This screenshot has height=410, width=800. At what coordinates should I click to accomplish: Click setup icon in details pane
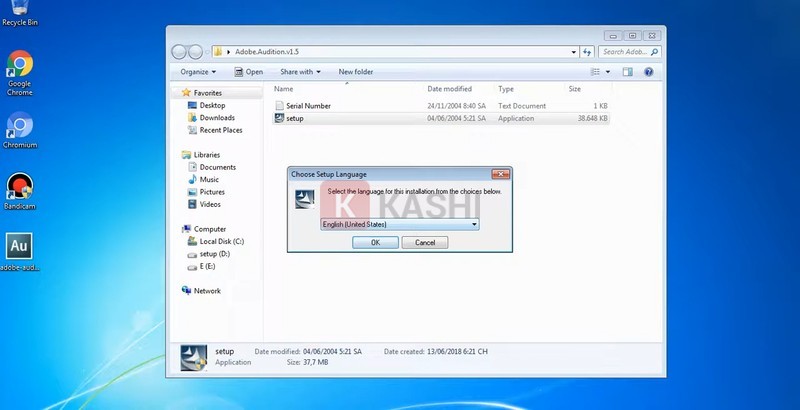(194, 357)
